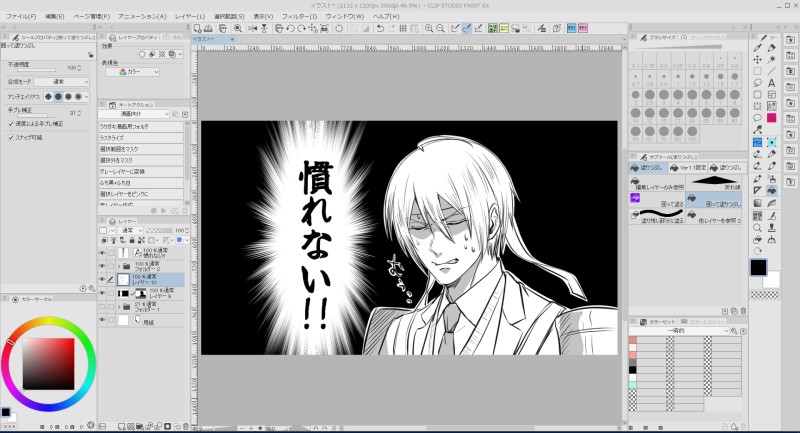Select the straight line Figure tool
Image resolution: width=800 pixels, height=433 pixels.
[x=771, y=71]
